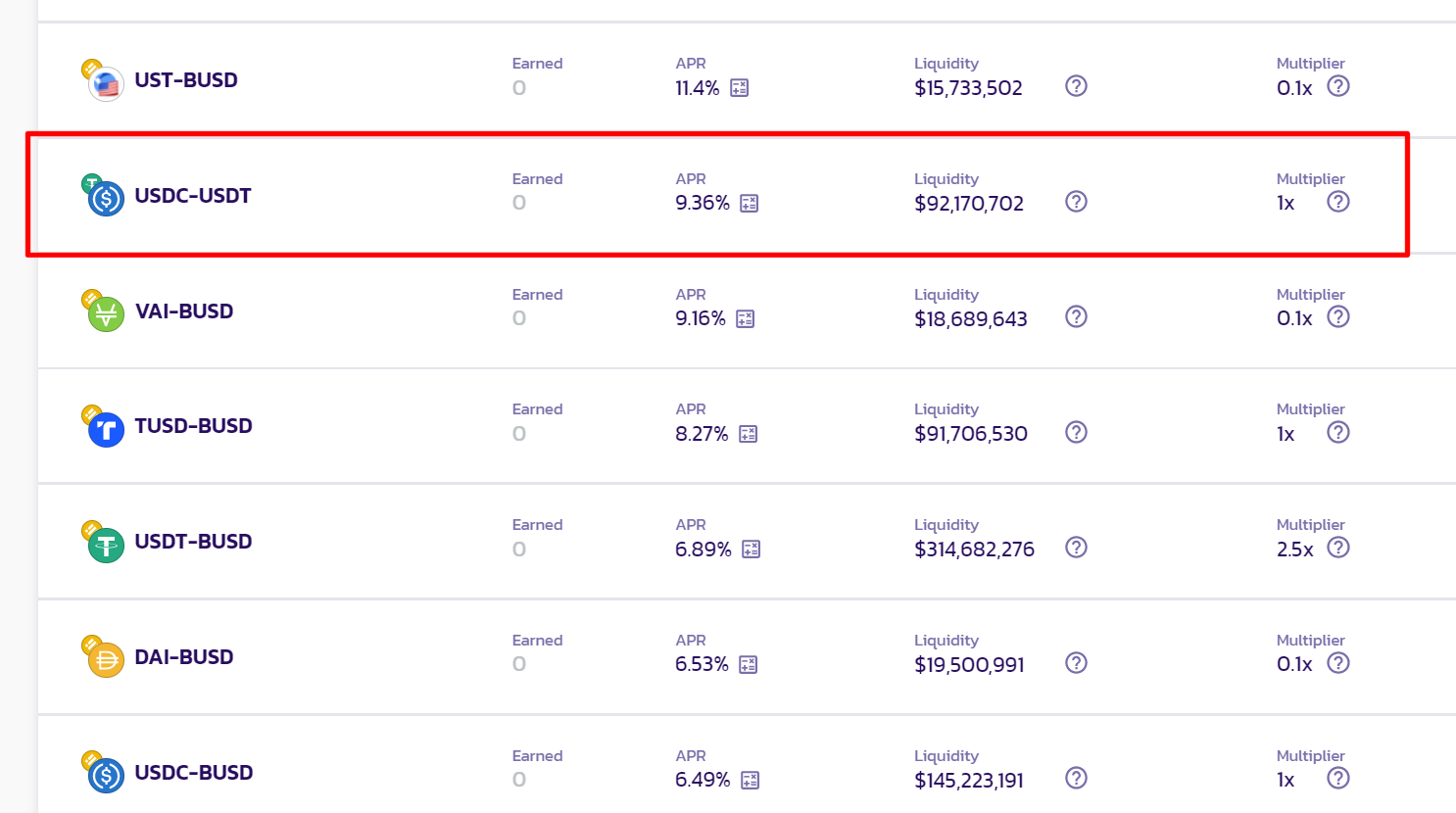Screen dimensions: 1456x813
Task: Click the USDC-BUSD pair name
Action: tap(193, 773)
